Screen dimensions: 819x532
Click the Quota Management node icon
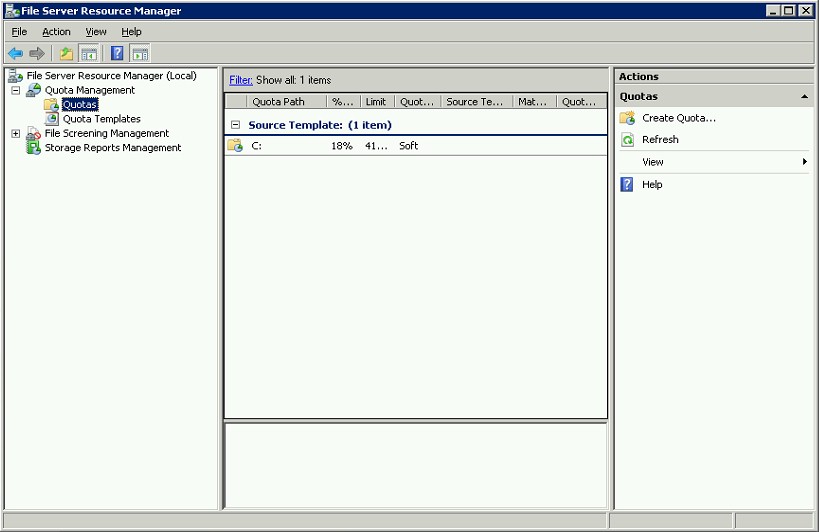[33, 90]
